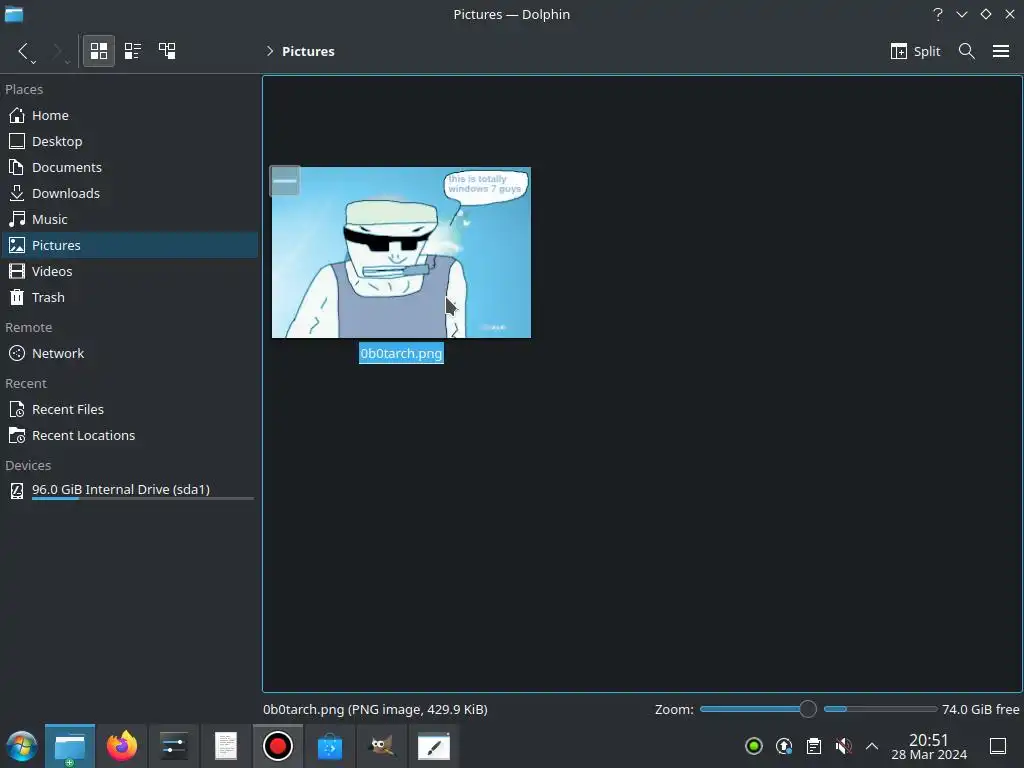Click the muted volume tray icon
This screenshot has width=1024, height=768.
click(843, 746)
